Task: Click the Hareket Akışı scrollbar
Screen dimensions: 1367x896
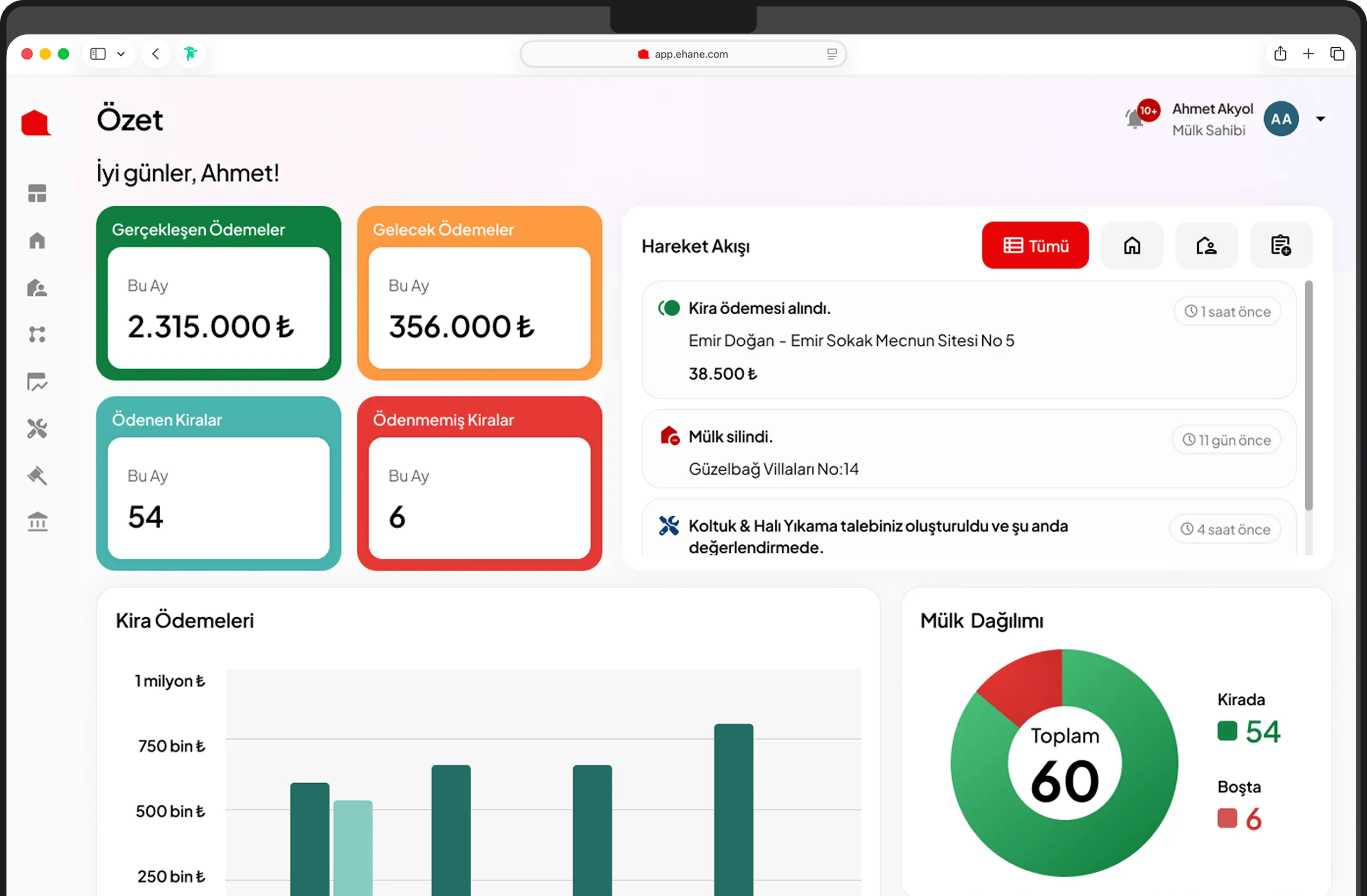Action: [1309, 395]
